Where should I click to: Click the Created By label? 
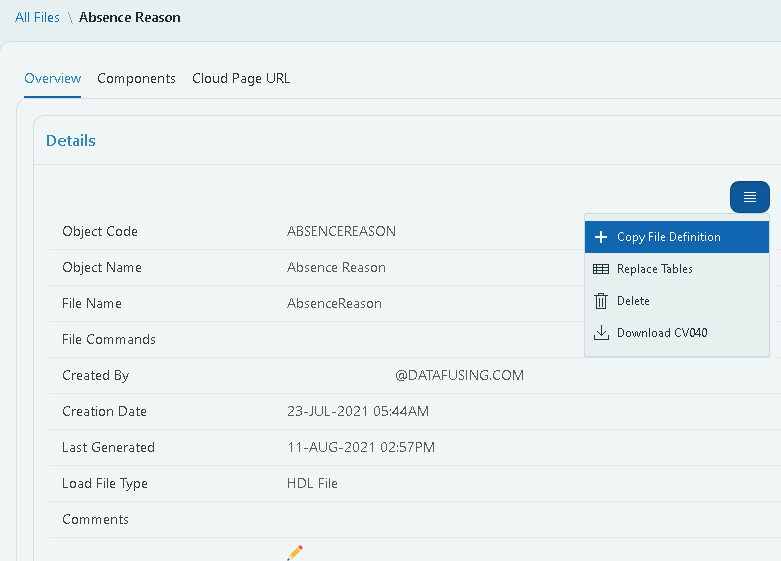pyautogui.click(x=96, y=376)
